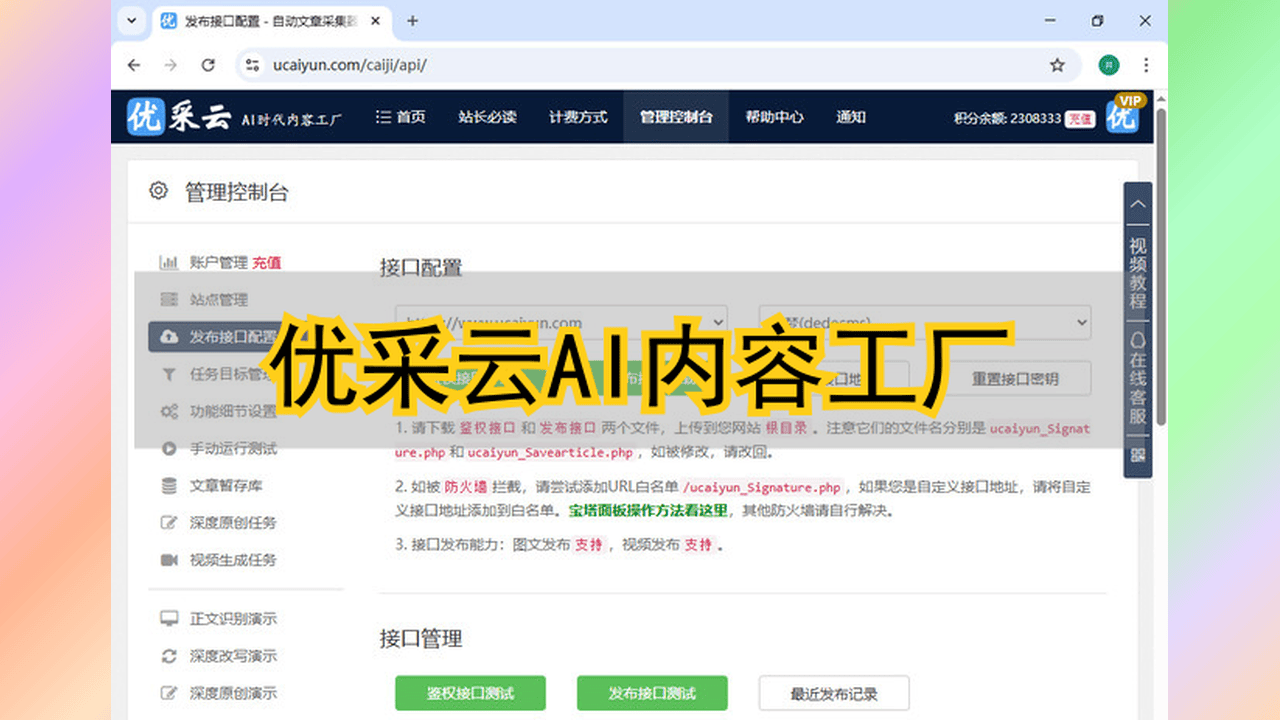Click the 正文识别演示 monitor icon

point(169,619)
